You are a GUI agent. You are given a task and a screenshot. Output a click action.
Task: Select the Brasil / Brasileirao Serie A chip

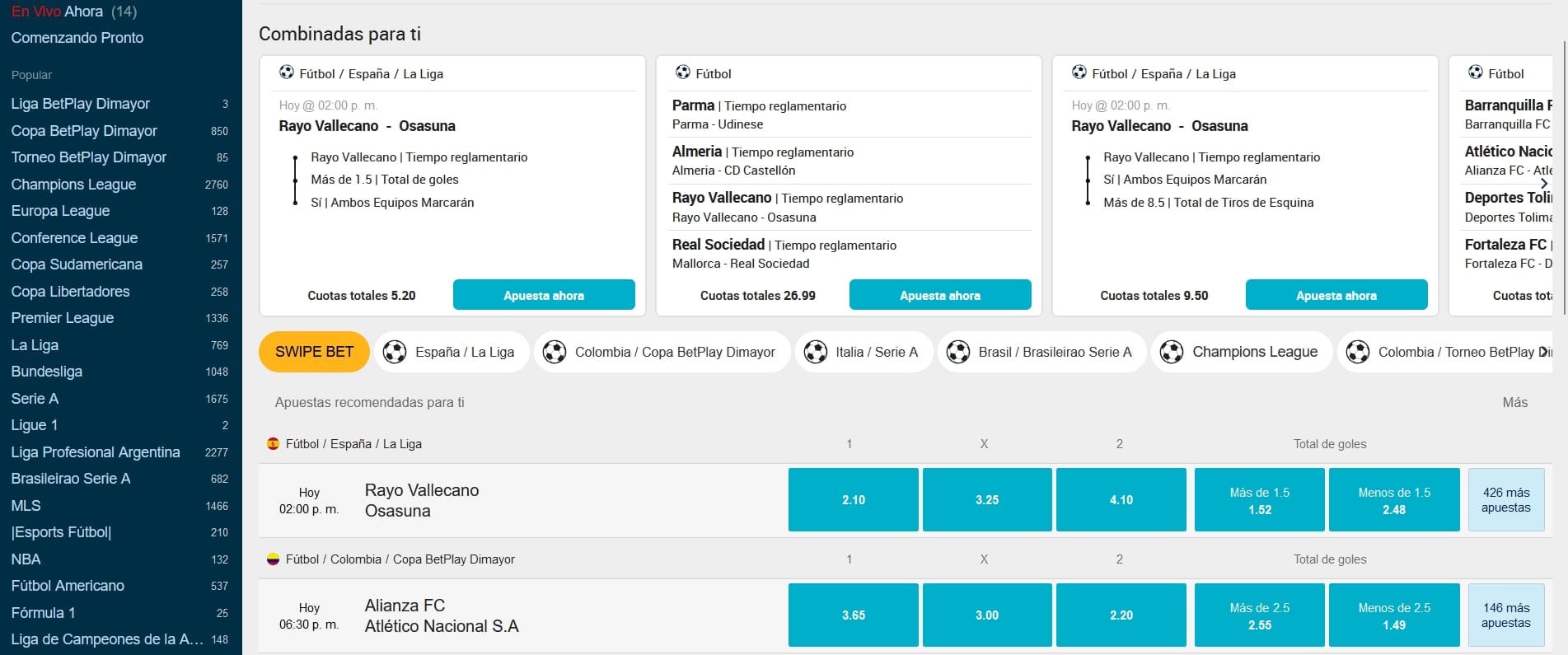click(x=1041, y=352)
